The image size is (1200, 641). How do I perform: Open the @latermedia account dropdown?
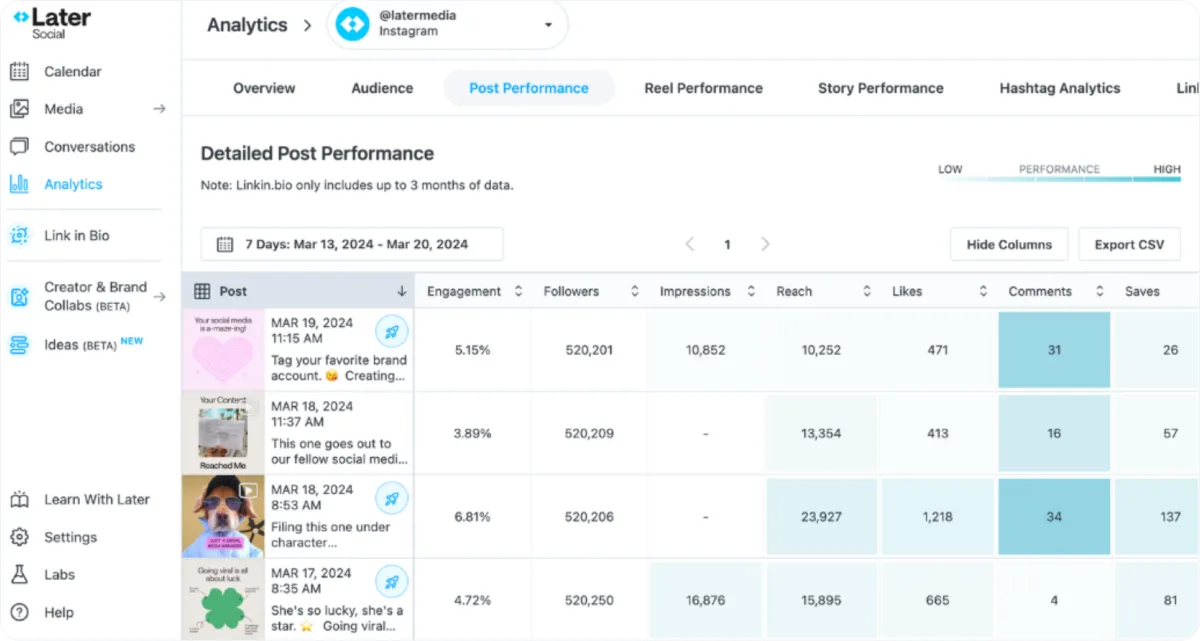click(x=447, y=25)
